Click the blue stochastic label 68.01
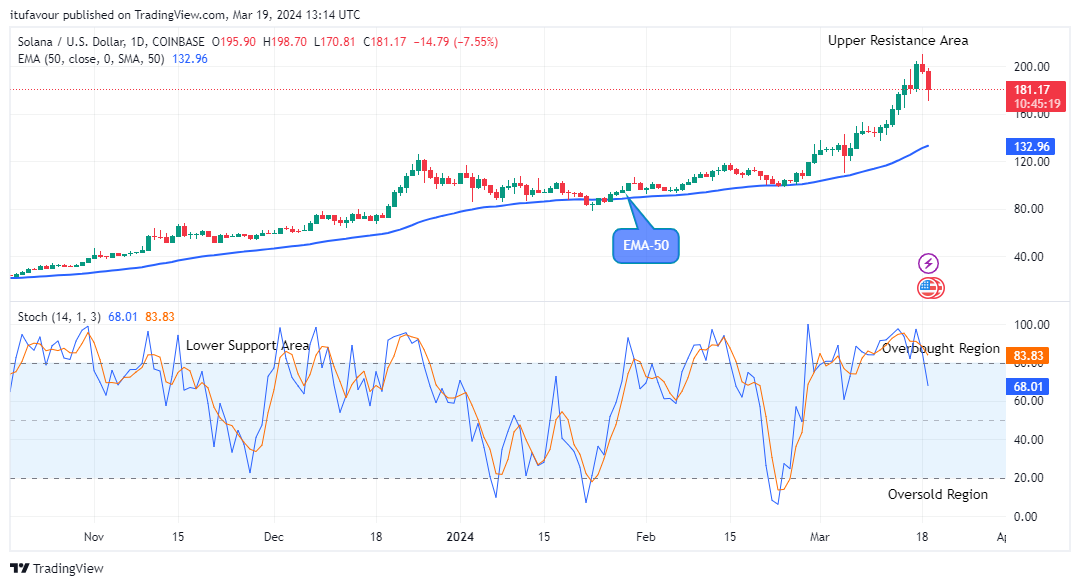 point(1027,387)
